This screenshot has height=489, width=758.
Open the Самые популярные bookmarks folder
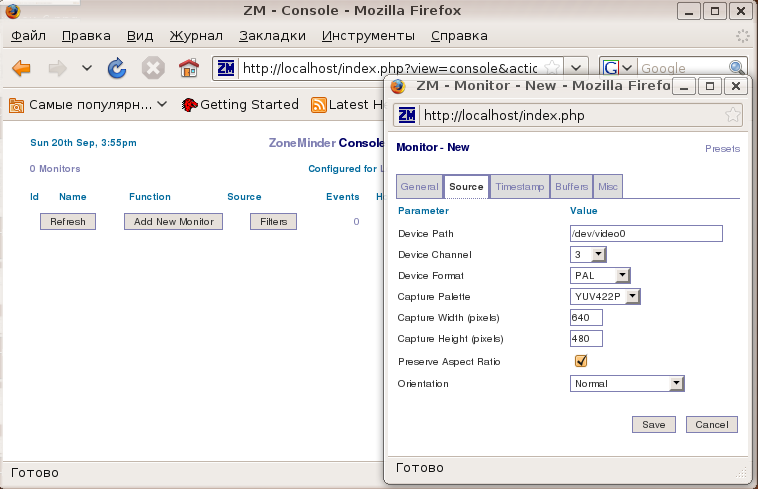point(88,104)
